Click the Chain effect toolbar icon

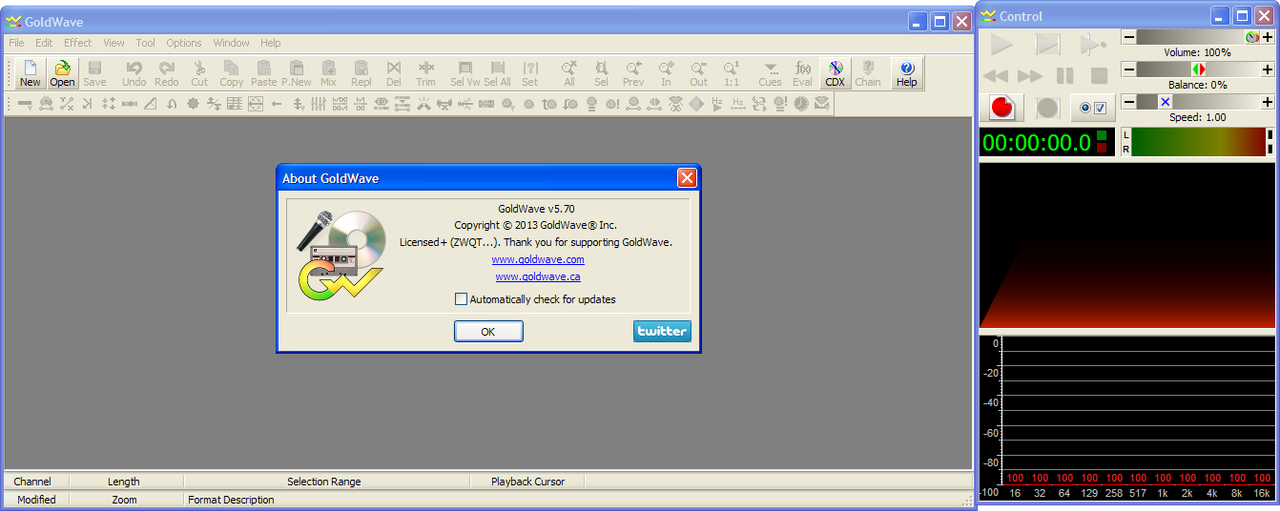click(868, 73)
